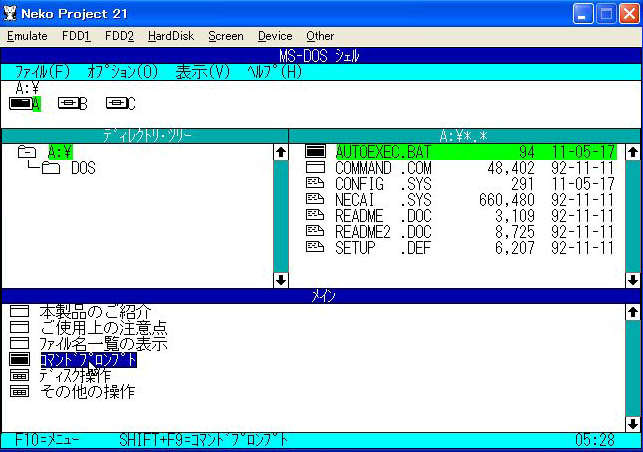
Task: Click icon beside 本製品のご紹介
Action: (x=19, y=311)
